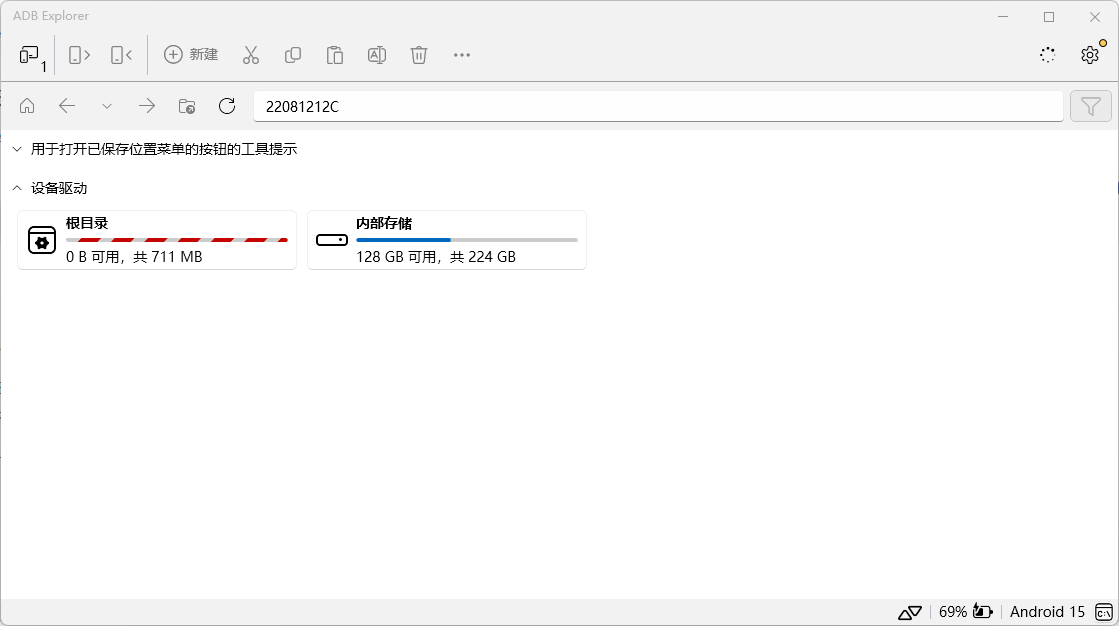Screen dimensions: 1119x626
Task: Open the command log icon in status bar
Action: 1103,612
